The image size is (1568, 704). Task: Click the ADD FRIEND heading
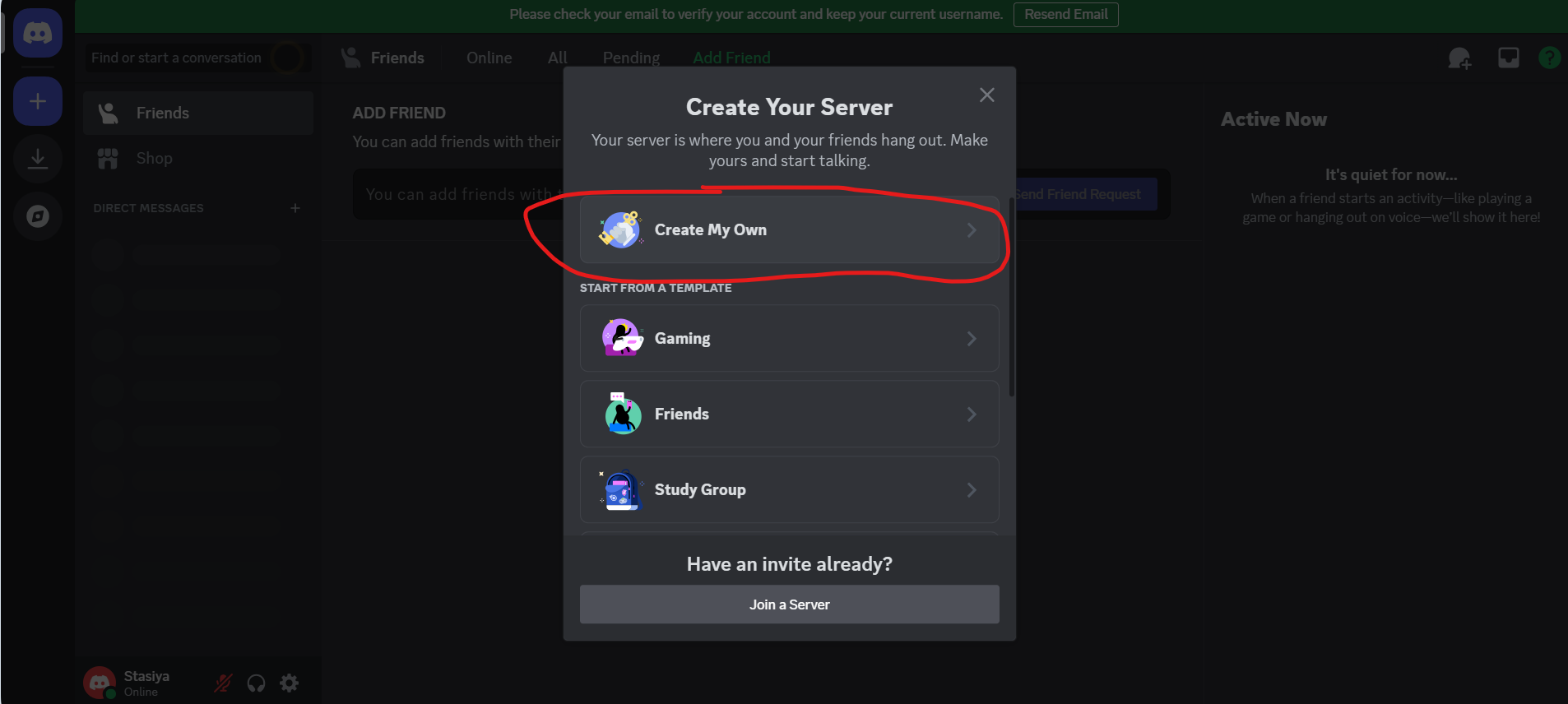(399, 113)
